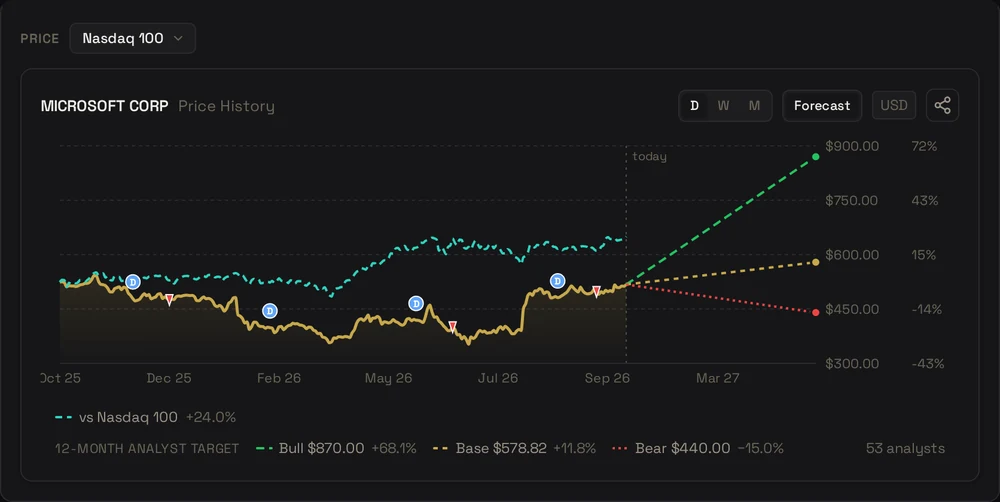The width and height of the screenshot is (1000, 502).
Task: Click the $450.00 price axis label
Action: 852,309
